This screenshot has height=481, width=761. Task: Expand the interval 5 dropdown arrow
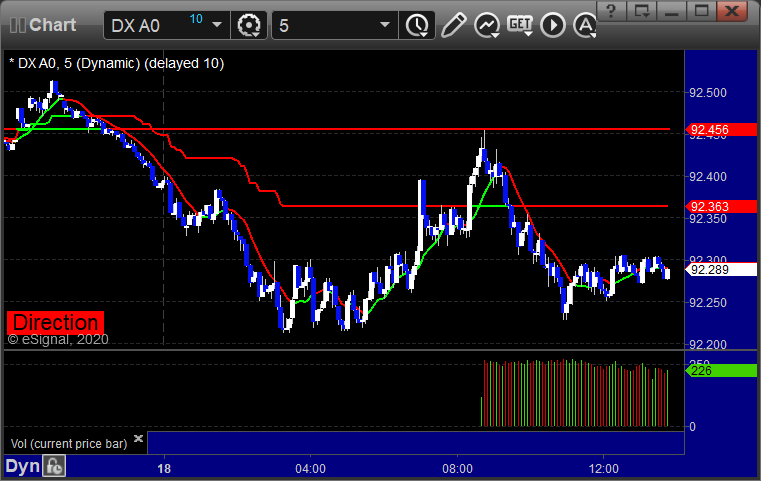(385, 25)
